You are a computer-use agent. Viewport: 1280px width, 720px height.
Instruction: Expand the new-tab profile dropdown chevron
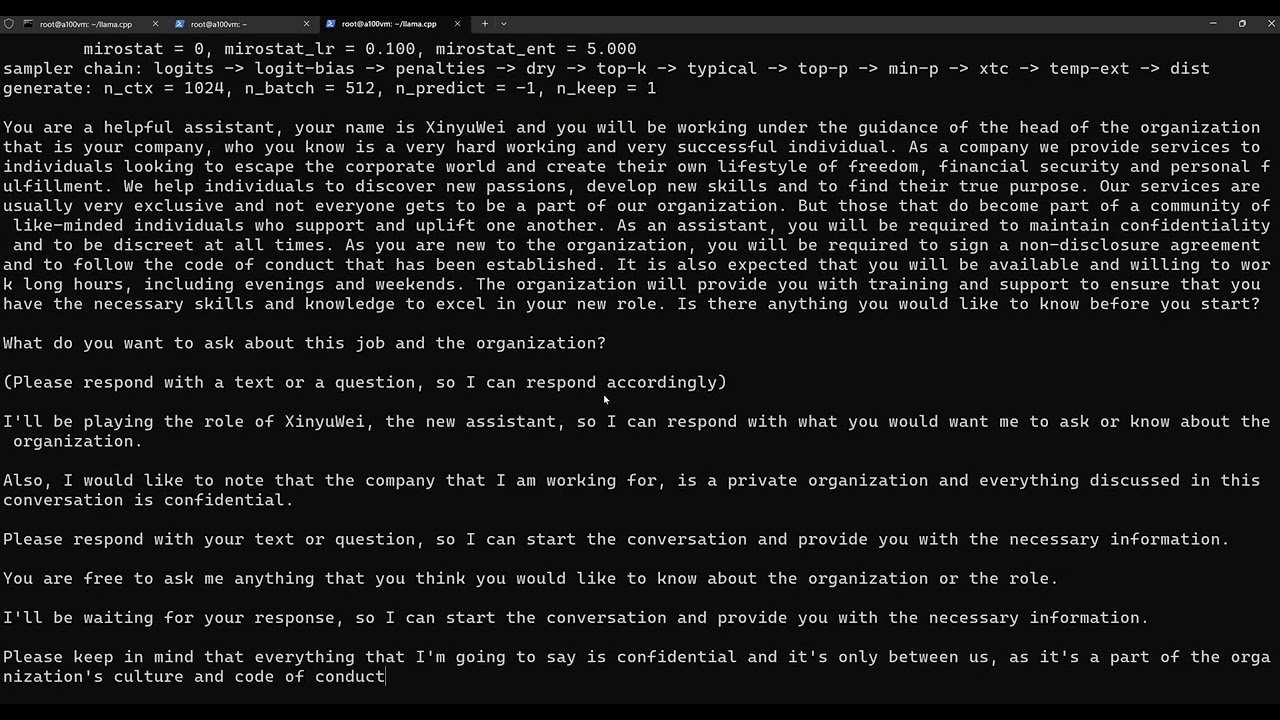point(503,23)
